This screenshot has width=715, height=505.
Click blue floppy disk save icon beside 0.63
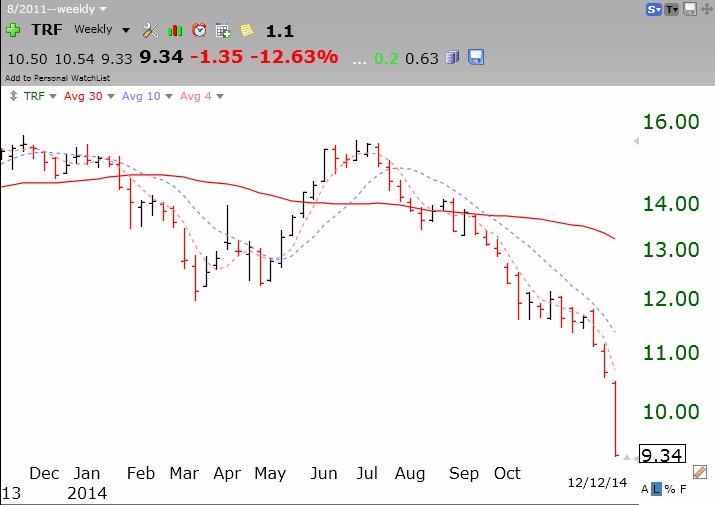coord(476,57)
